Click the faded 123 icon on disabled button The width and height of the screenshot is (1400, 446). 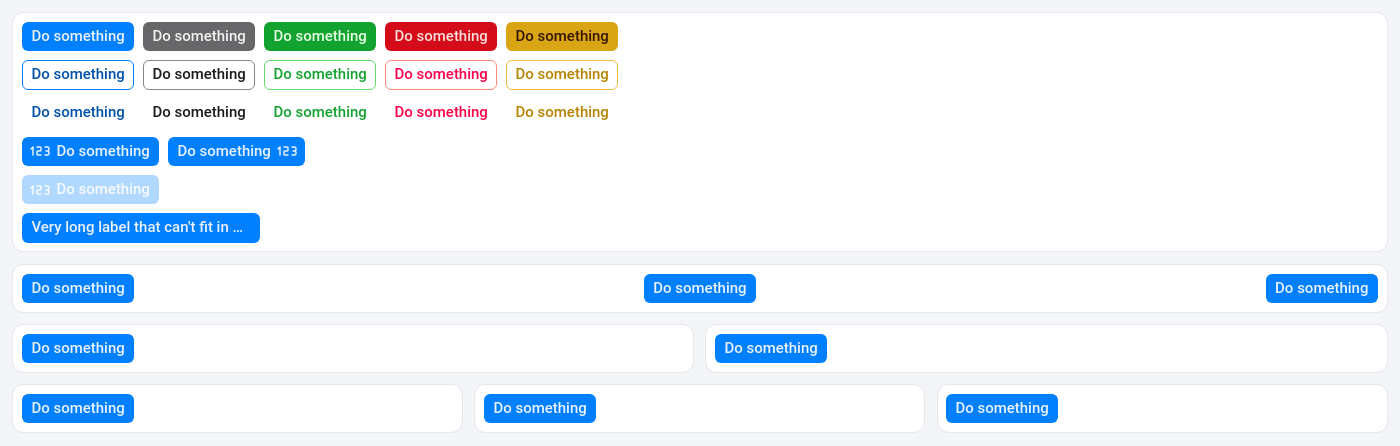click(40, 189)
